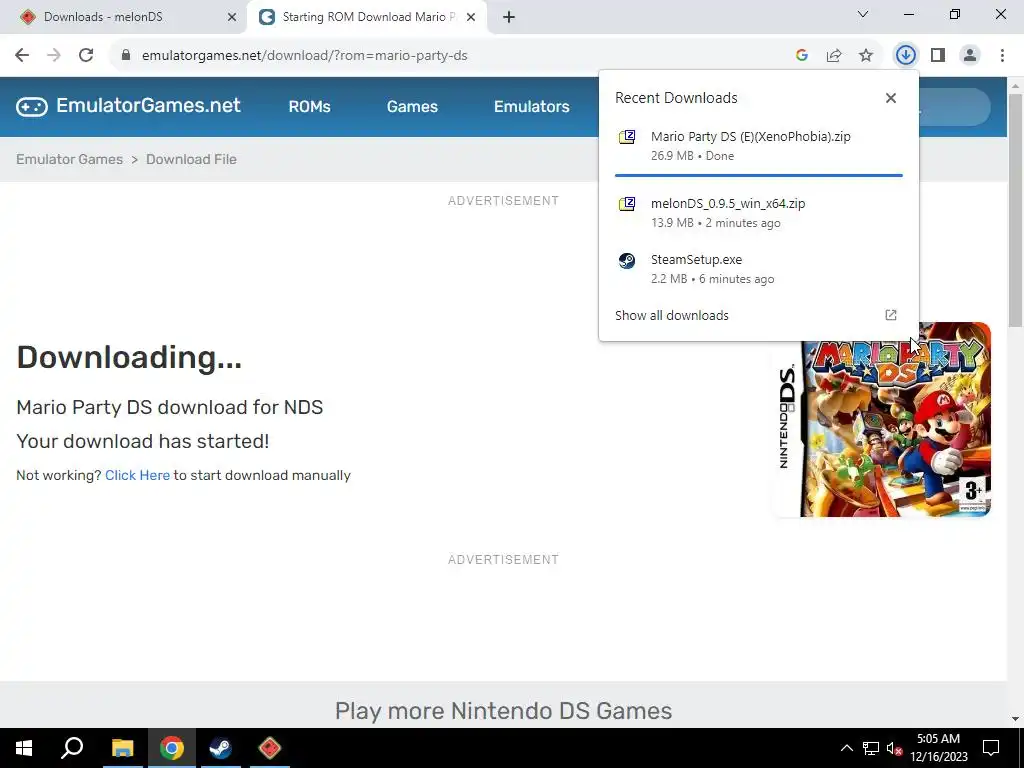Viewport: 1024px width, 768px height.
Task: Open the Chrome profile avatar
Action: (x=970, y=56)
